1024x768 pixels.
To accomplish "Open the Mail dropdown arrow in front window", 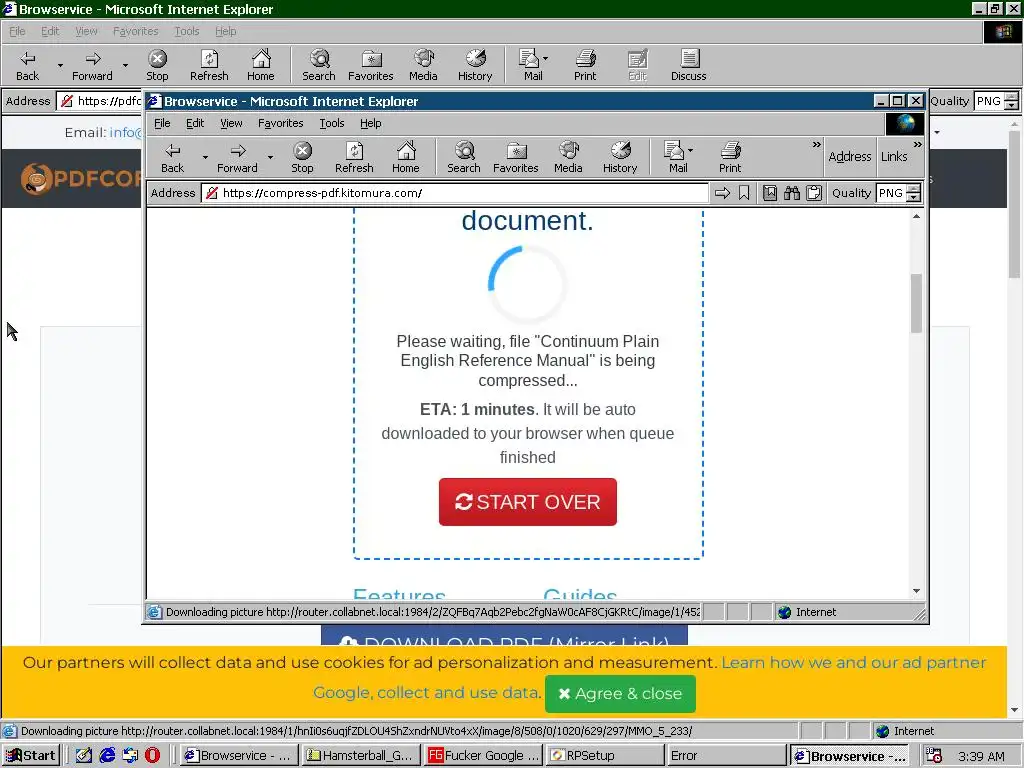I will [691, 152].
